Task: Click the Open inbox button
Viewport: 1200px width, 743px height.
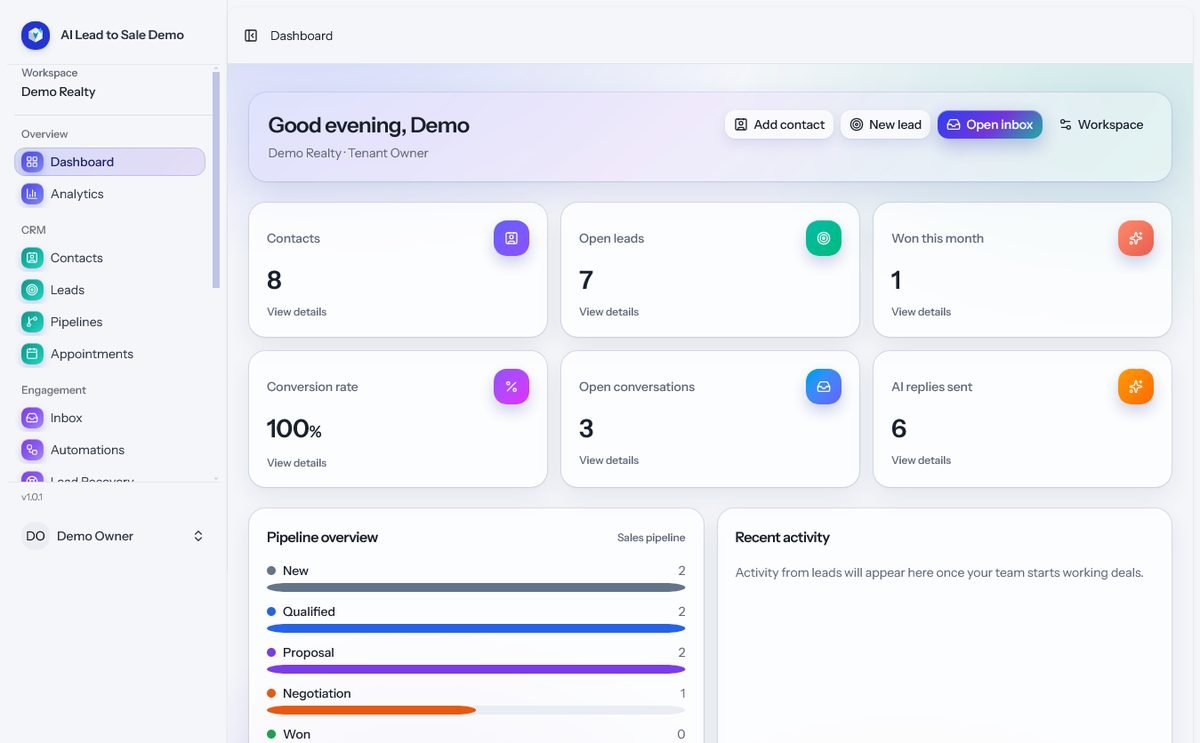Action: (990, 125)
